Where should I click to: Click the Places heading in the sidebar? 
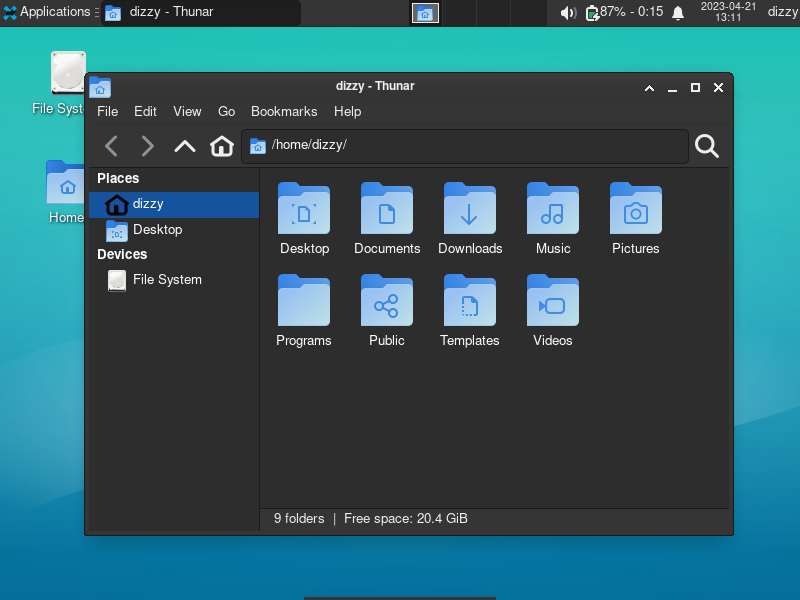point(118,179)
